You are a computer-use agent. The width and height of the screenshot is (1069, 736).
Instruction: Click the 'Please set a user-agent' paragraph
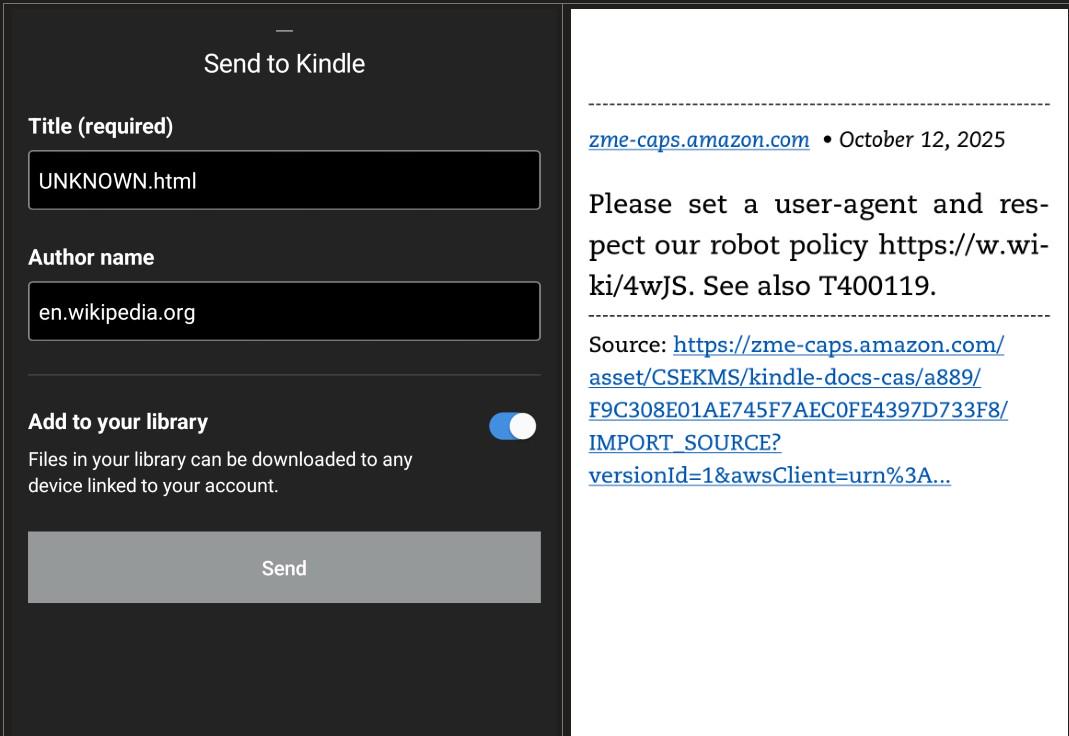pos(818,245)
